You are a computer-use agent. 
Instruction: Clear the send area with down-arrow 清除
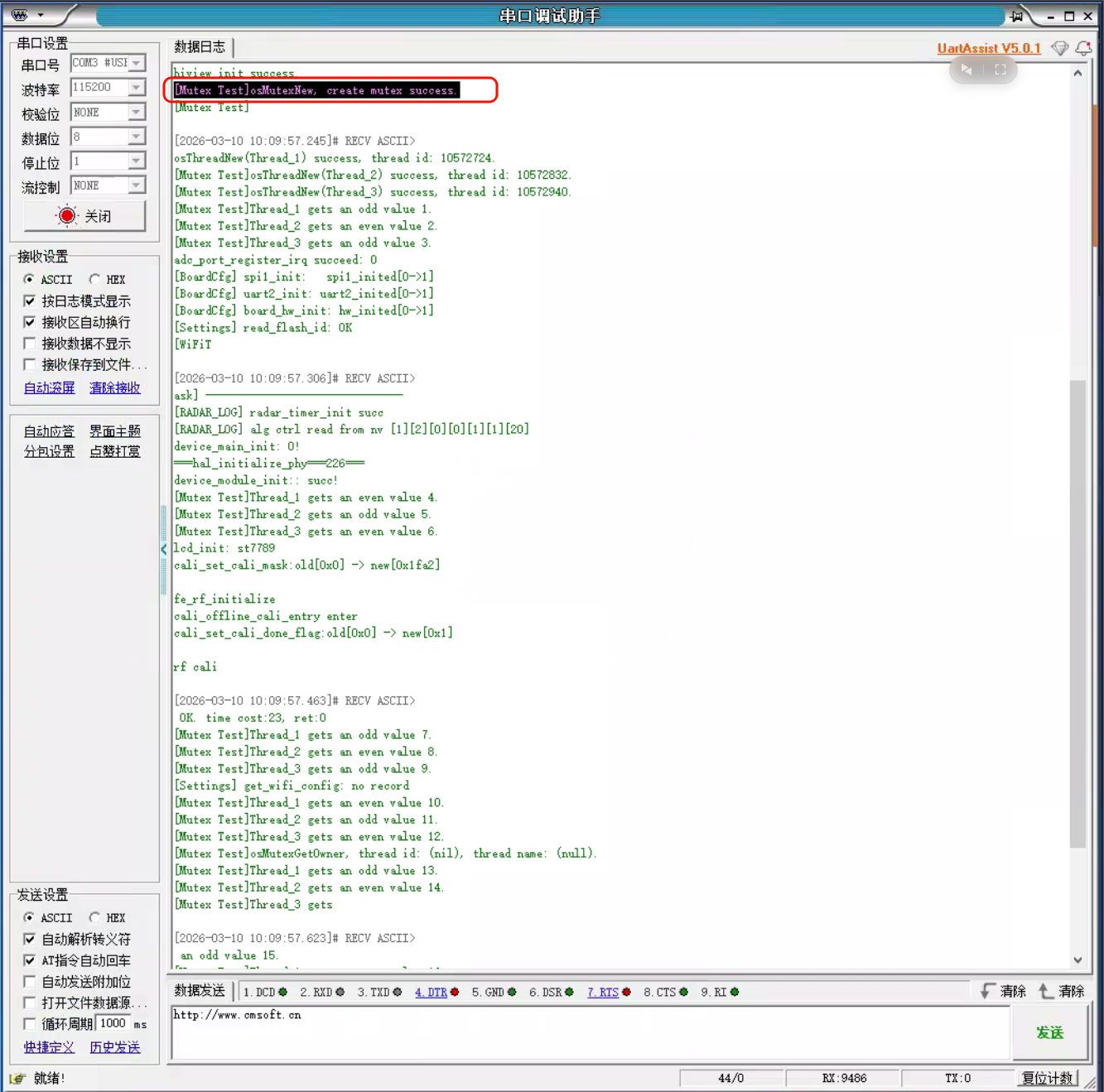tap(1003, 991)
